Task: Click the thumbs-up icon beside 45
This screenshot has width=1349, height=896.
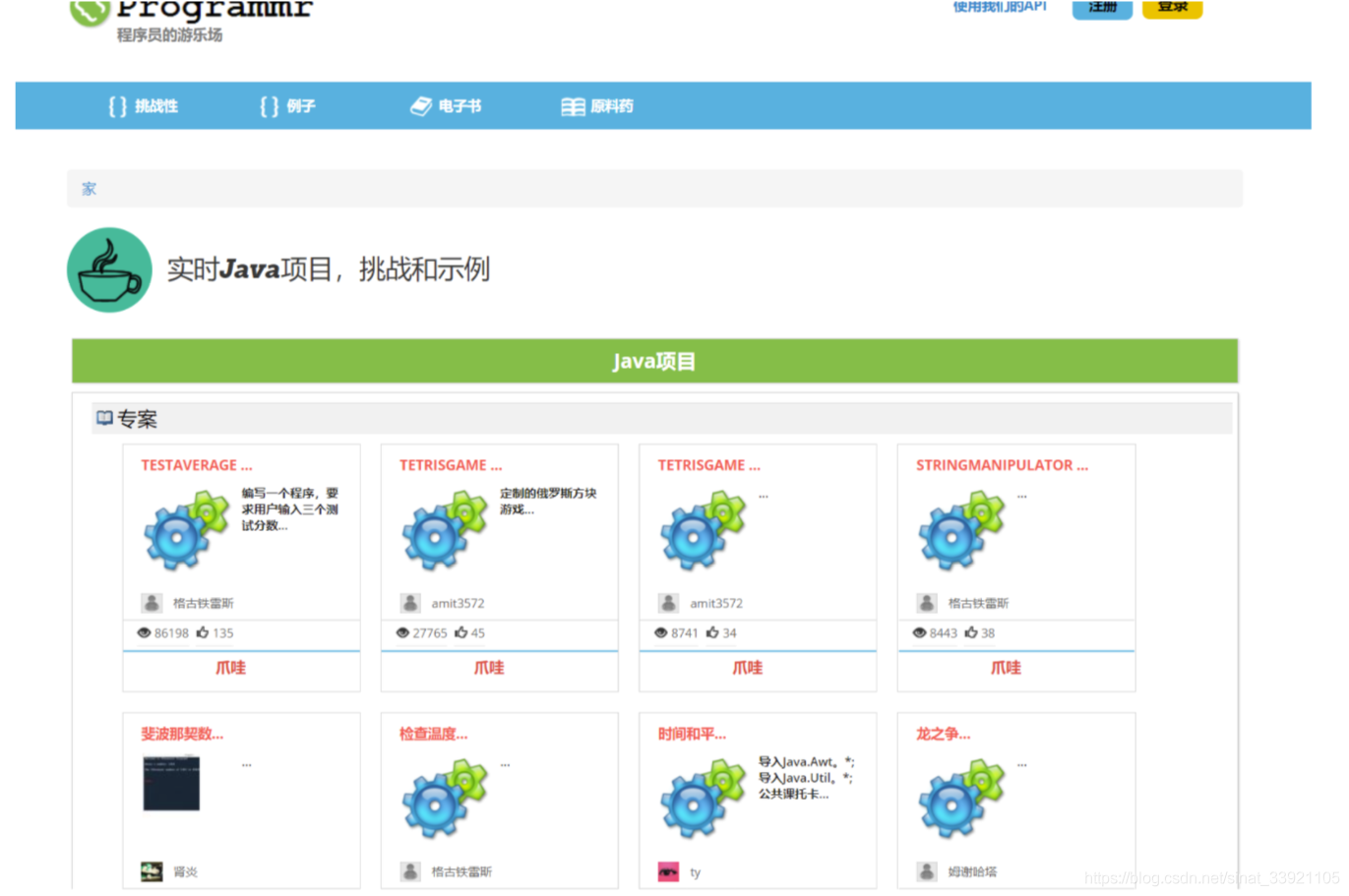Action: click(x=460, y=632)
